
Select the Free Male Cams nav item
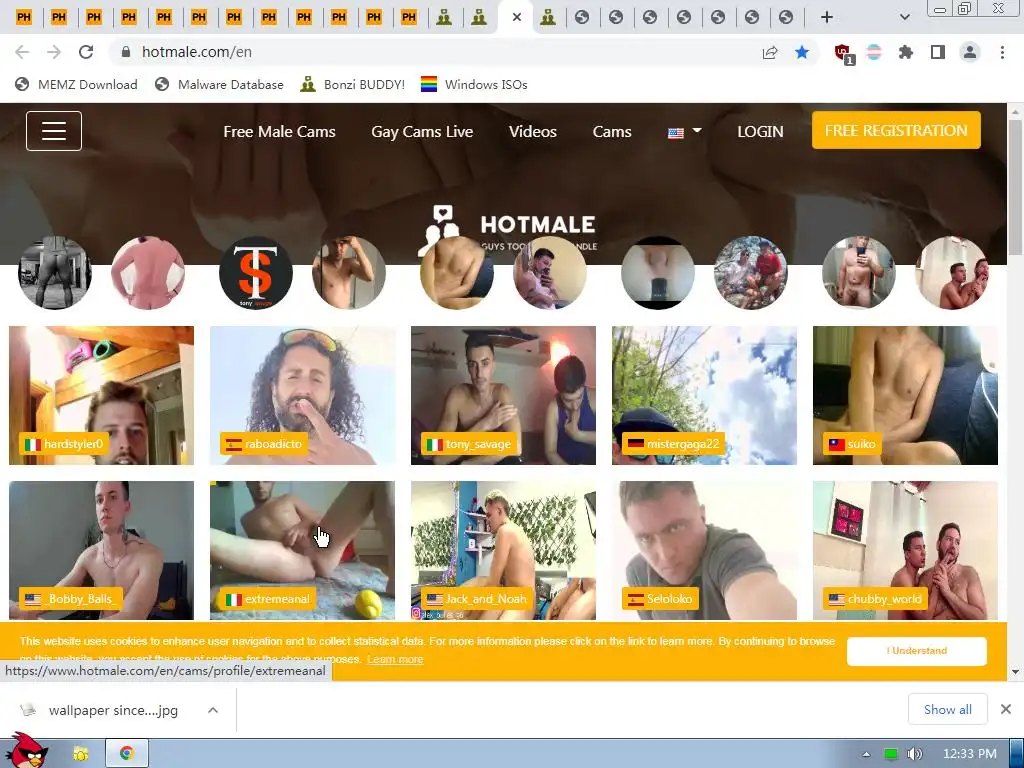[280, 131]
